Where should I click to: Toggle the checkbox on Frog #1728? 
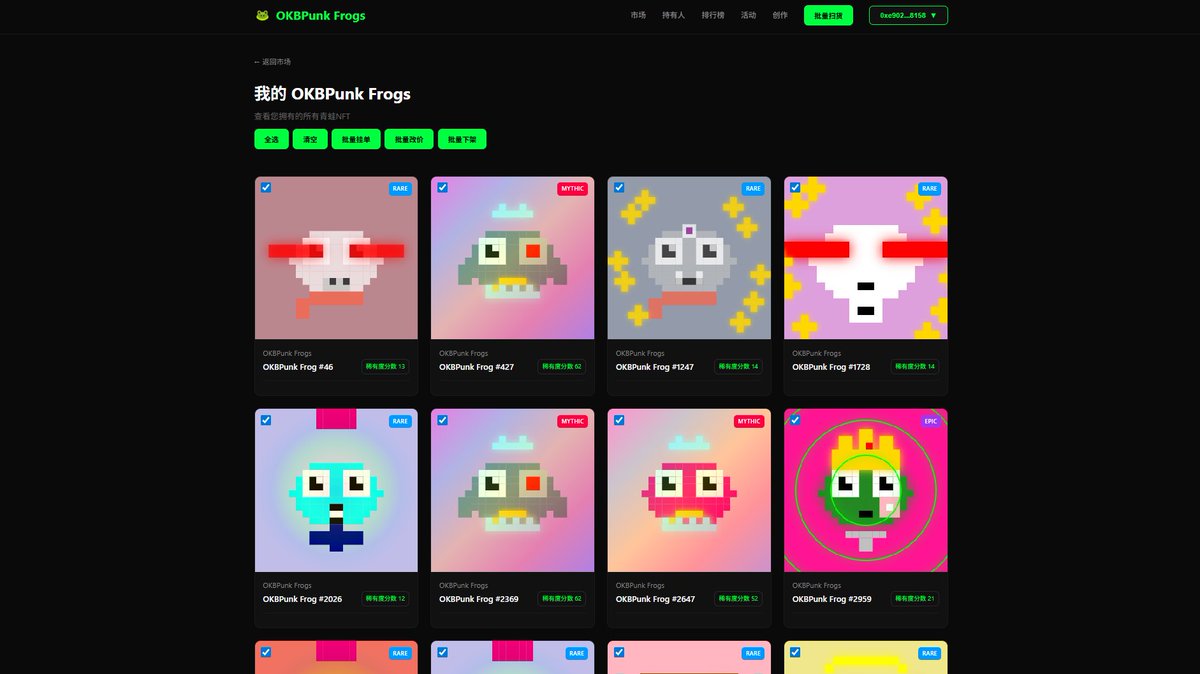pos(795,187)
